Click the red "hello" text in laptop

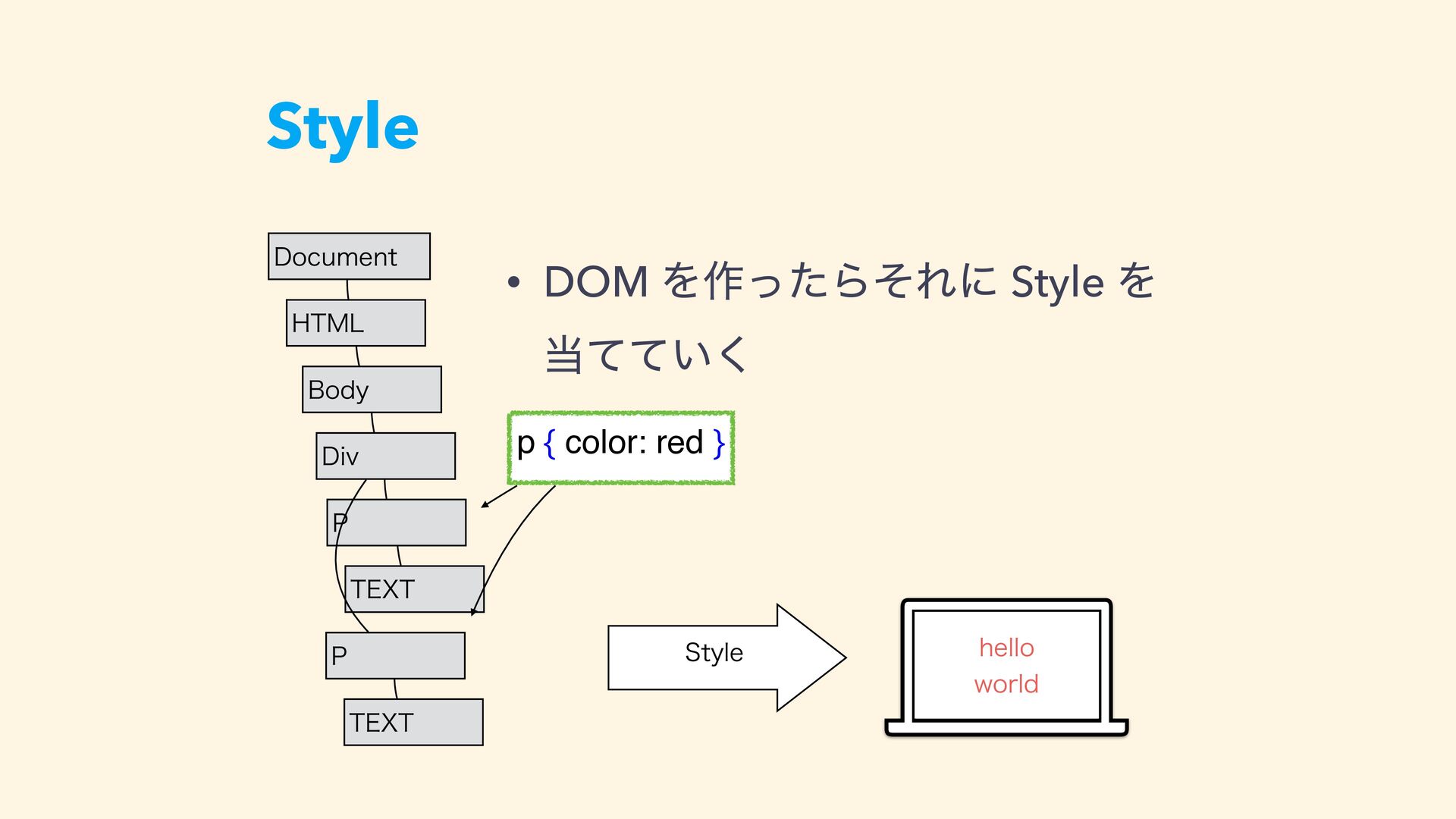pos(1006,648)
